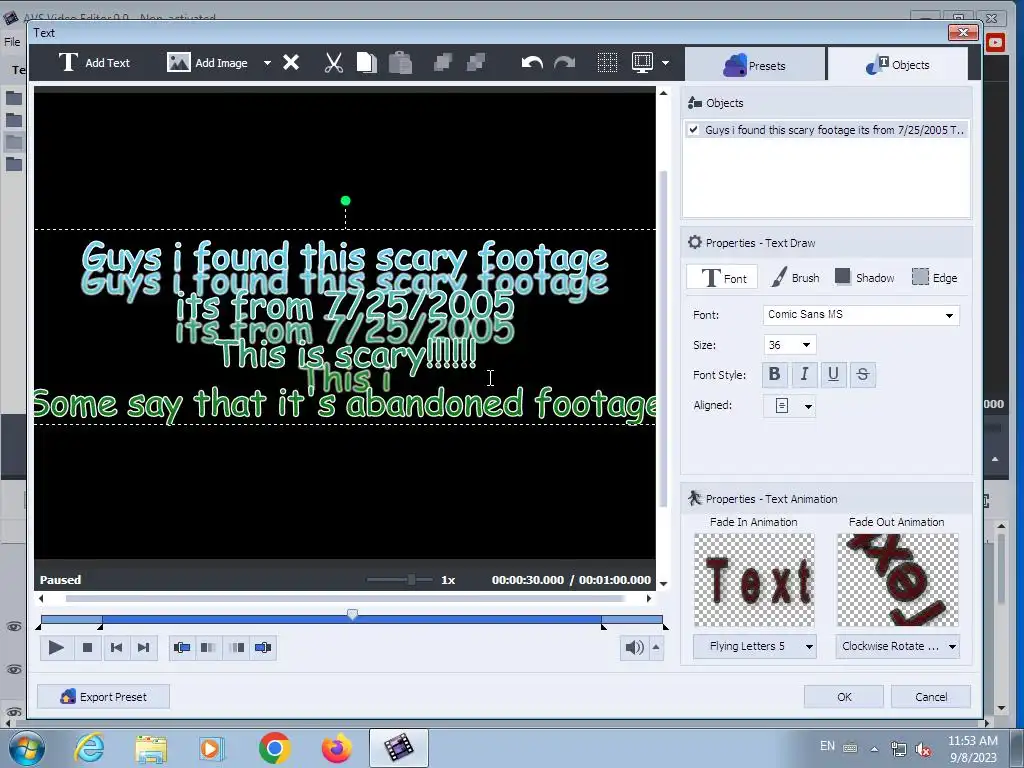
Task: Toggle the grid lines icon
Action: 607,63
